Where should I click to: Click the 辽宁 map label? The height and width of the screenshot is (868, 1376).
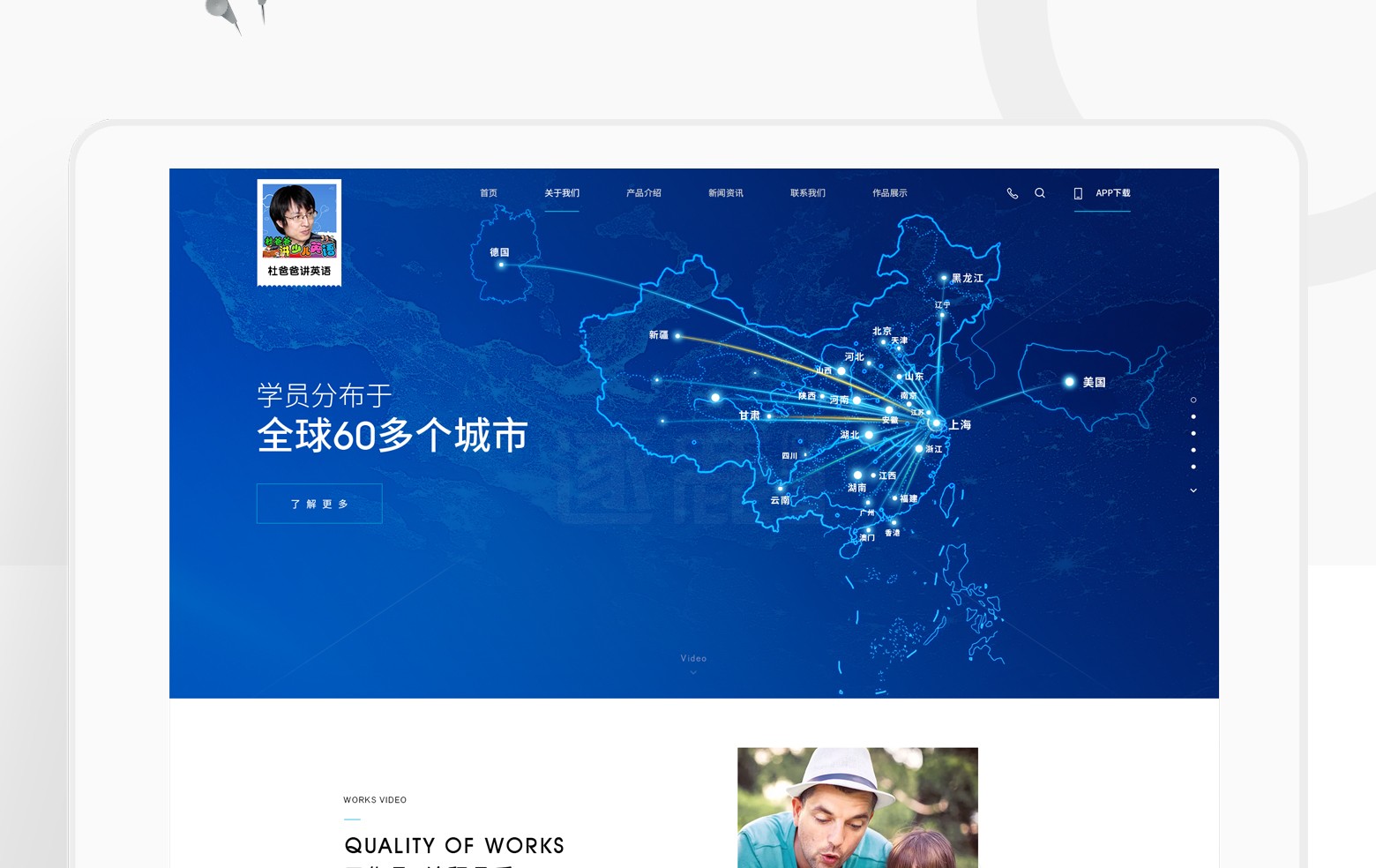(943, 304)
